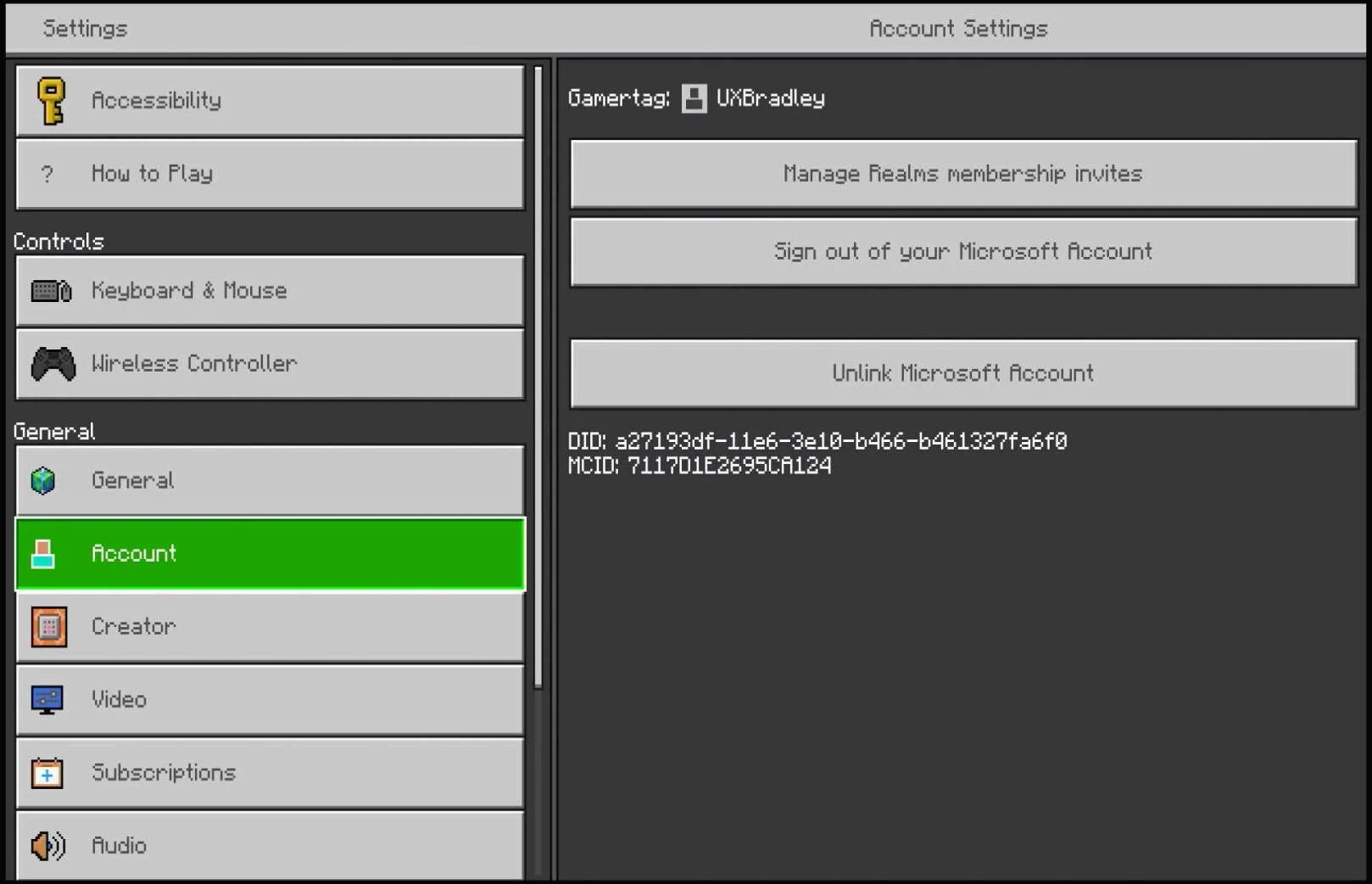The height and width of the screenshot is (884, 1372).
Task: Click the monitor Video icon
Action: [x=47, y=700]
